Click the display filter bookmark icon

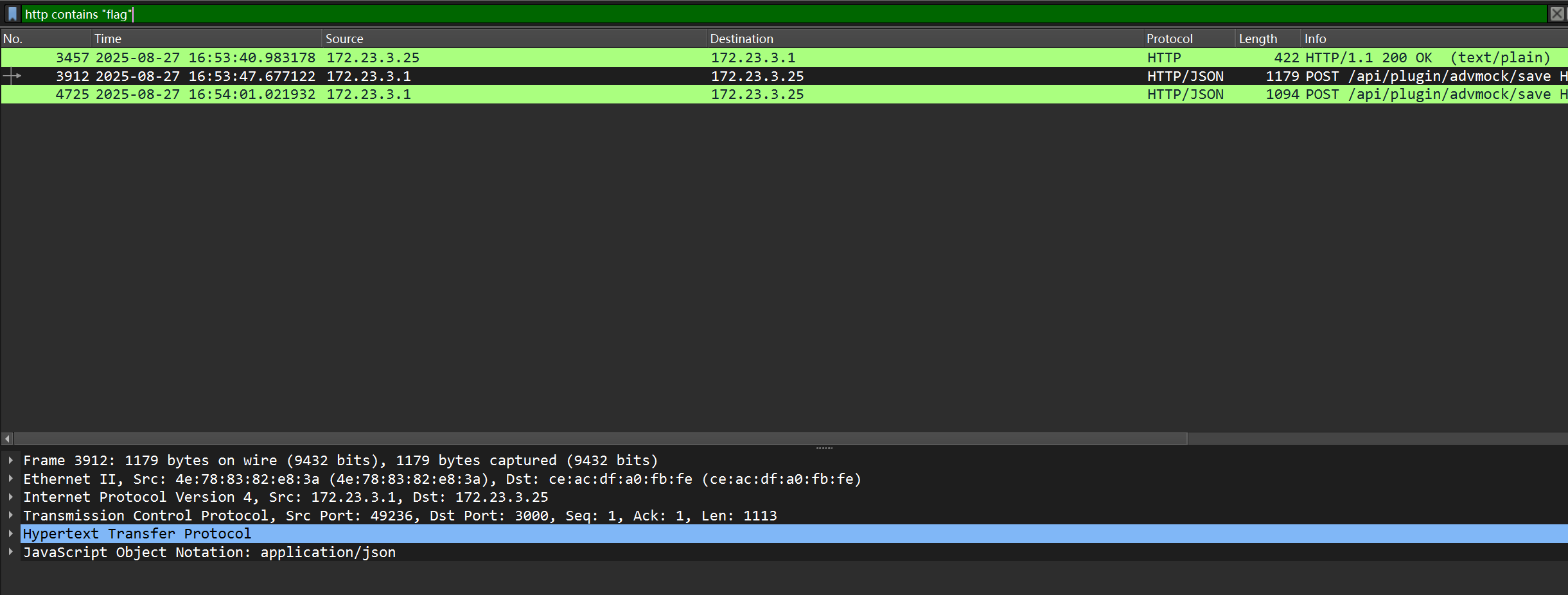coord(12,14)
